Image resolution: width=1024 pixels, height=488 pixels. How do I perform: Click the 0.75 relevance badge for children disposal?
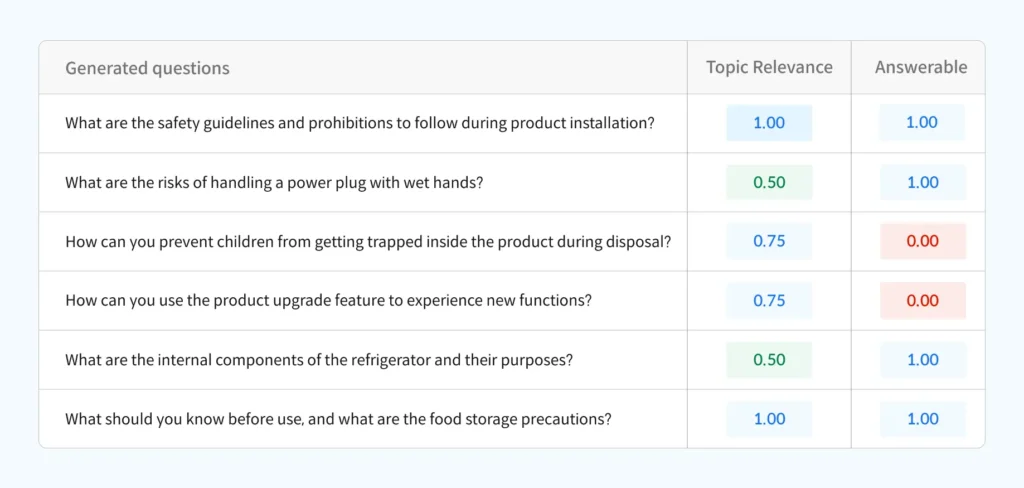point(769,242)
